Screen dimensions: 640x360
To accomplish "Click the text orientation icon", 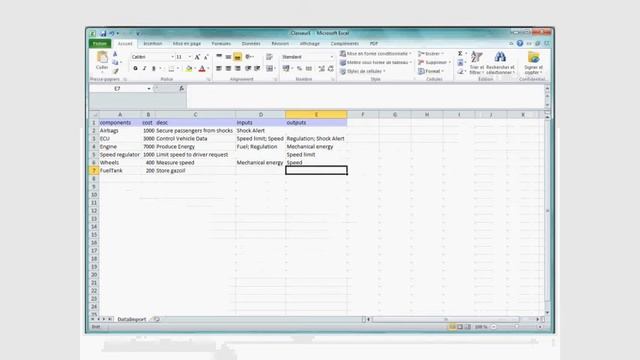I will point(249,57).
